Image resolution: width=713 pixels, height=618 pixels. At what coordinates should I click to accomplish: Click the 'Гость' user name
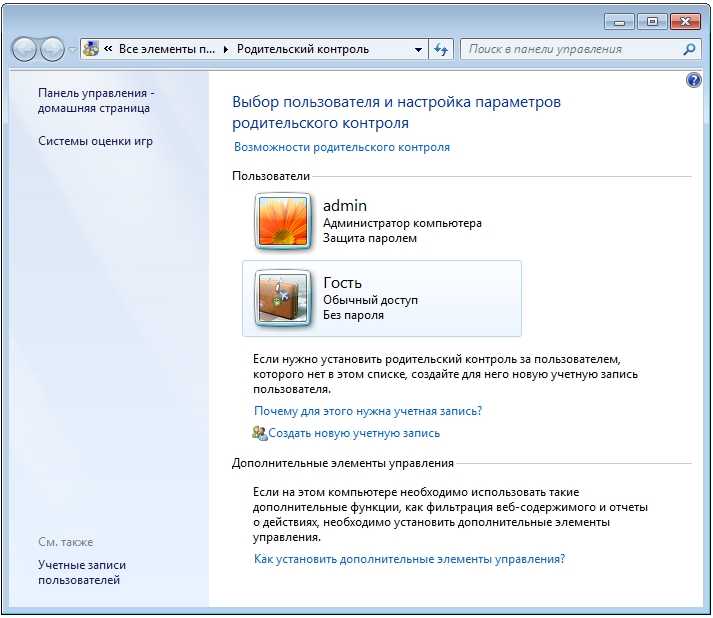[342, 283]
